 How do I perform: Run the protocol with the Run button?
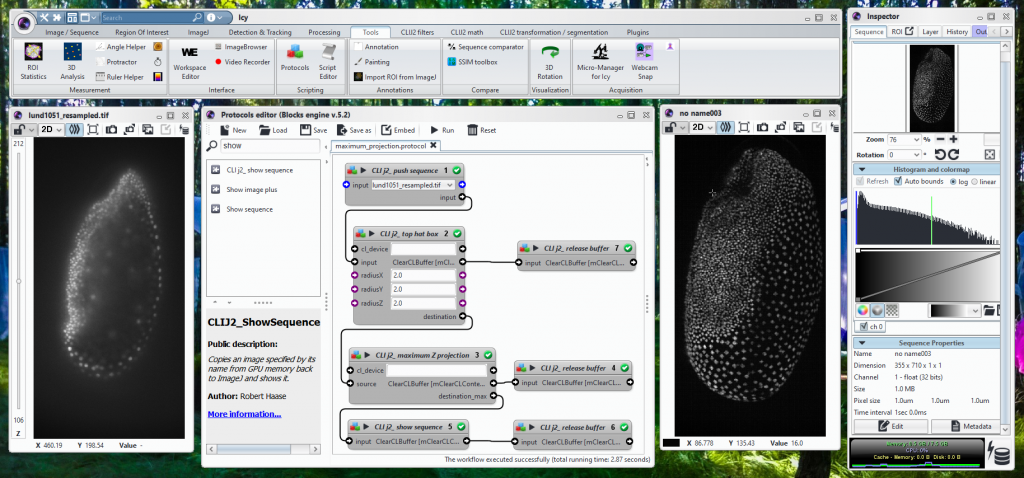[x=441, y=130]
